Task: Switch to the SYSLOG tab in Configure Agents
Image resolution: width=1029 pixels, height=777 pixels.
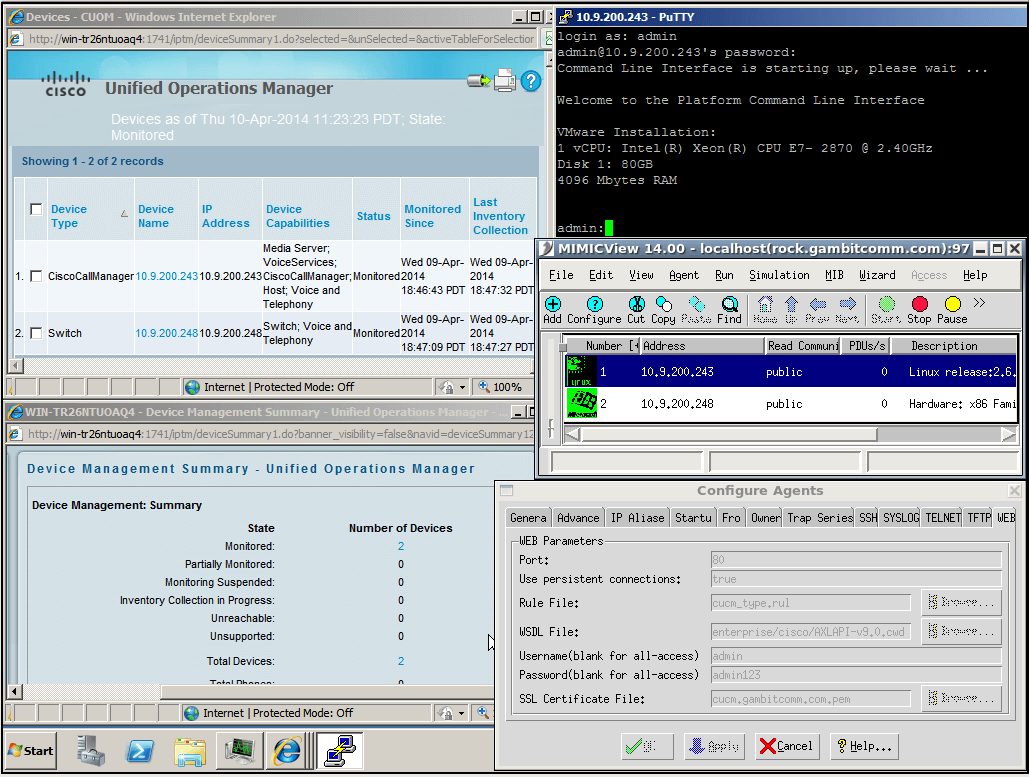Action: (x=900, y=517)
